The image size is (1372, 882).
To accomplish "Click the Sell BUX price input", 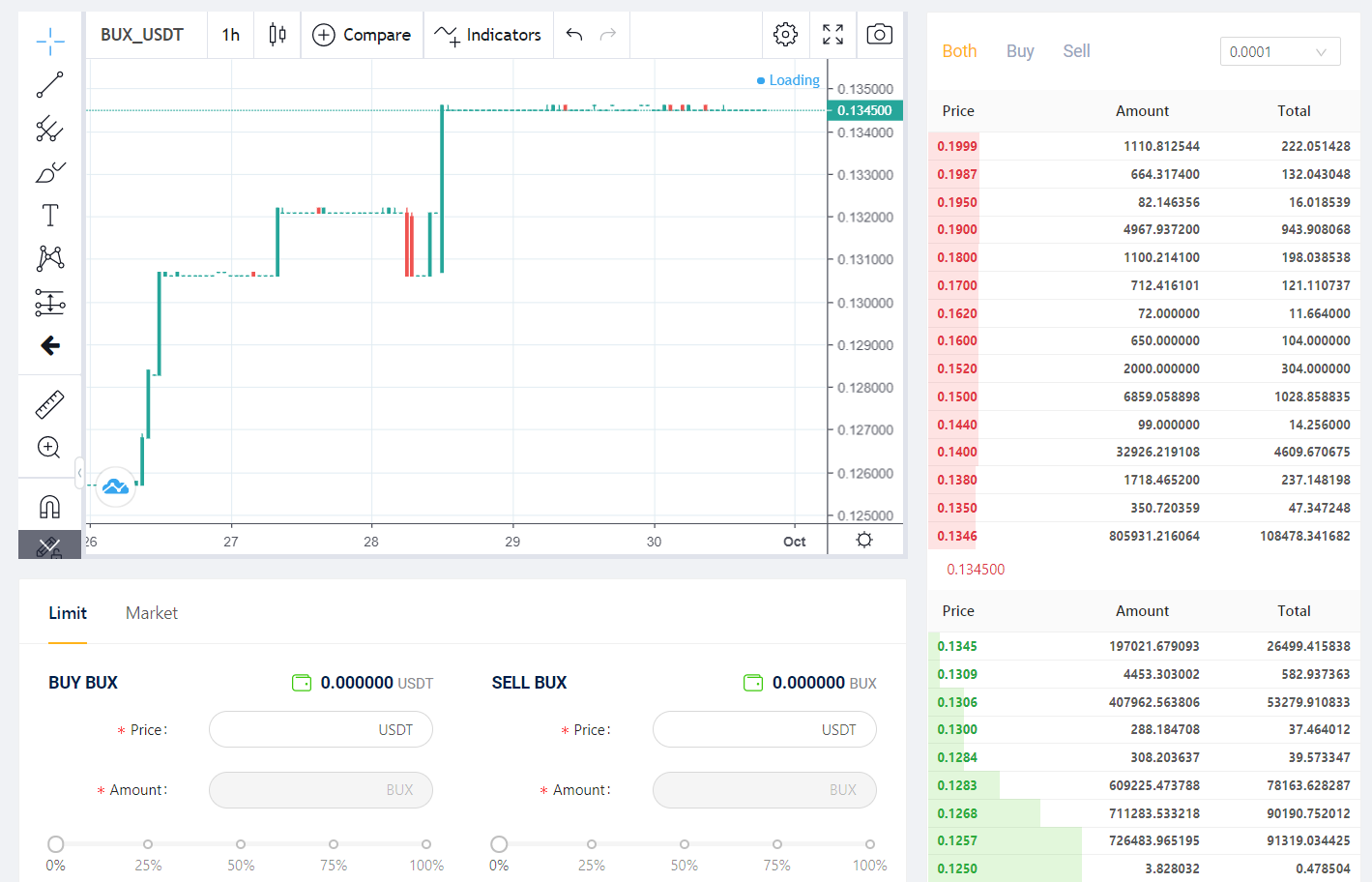I will [x=764, y=729].
